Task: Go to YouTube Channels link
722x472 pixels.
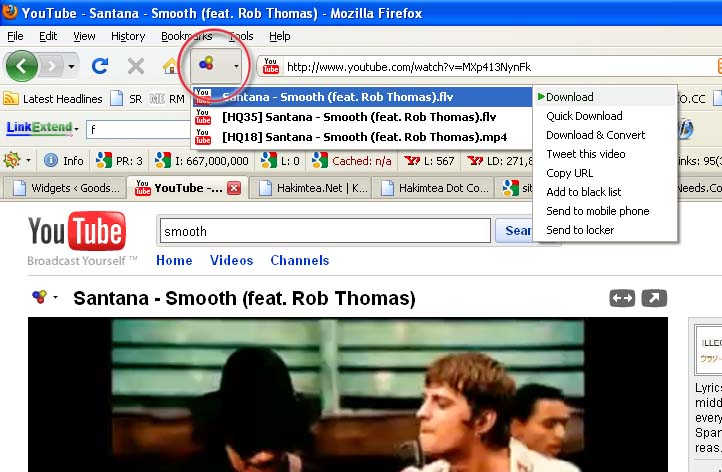Action: [300, 260]
